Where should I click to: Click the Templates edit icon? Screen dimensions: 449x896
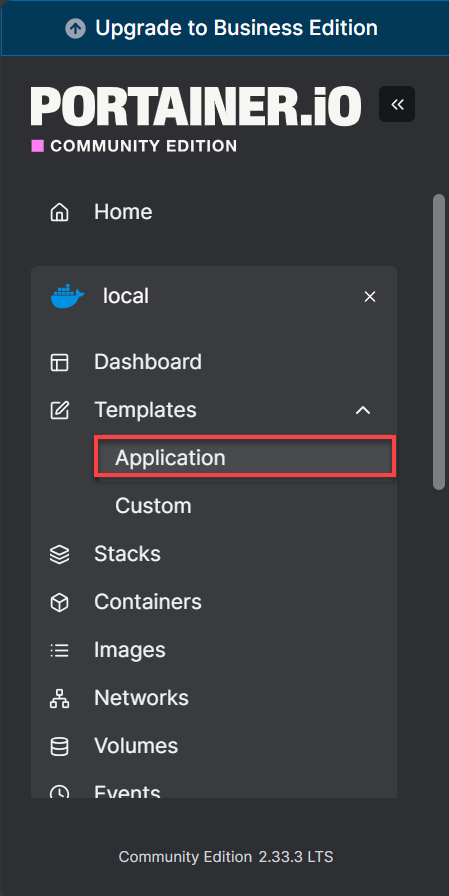point(59,410)
